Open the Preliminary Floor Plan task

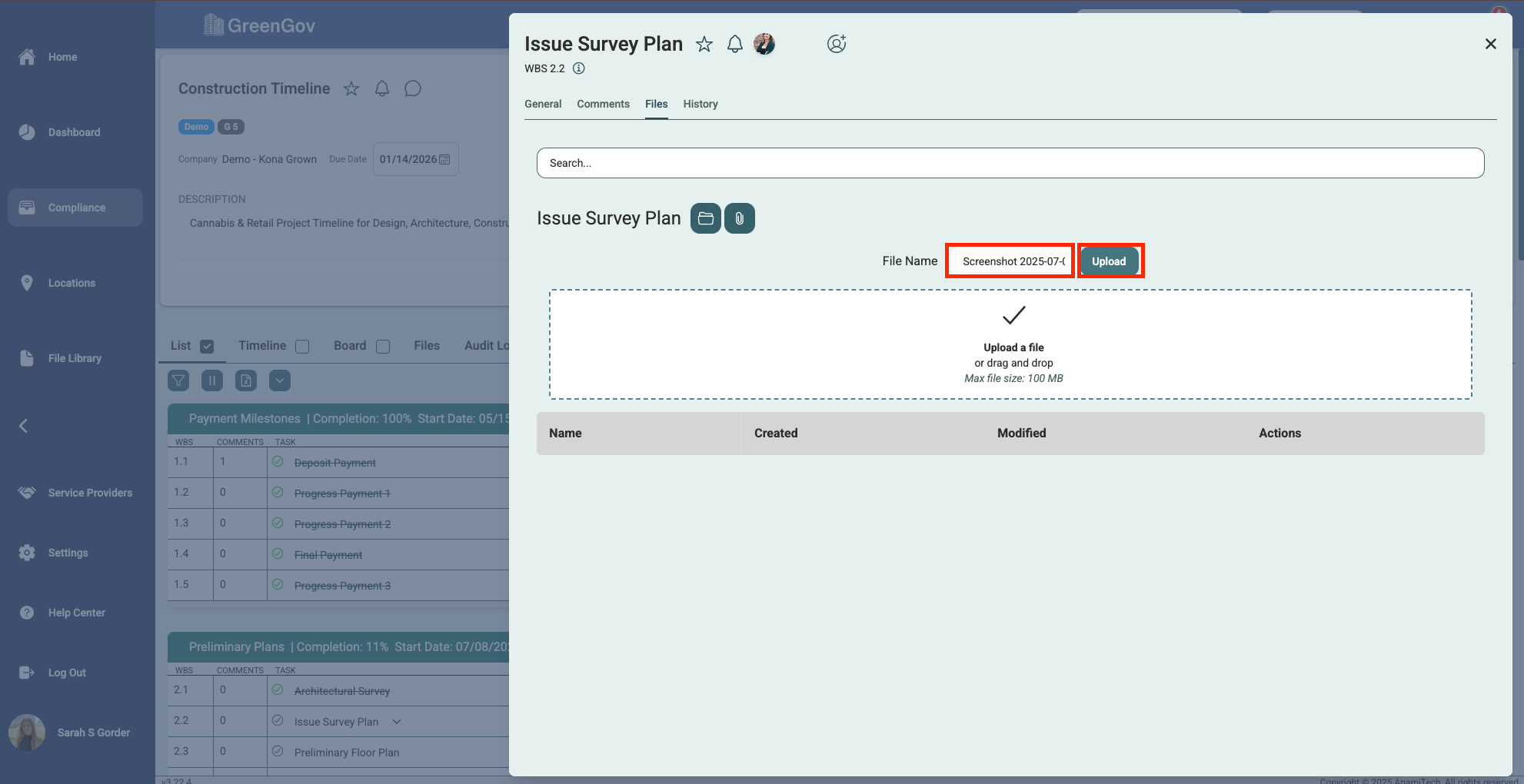click(x=347, y=752)
